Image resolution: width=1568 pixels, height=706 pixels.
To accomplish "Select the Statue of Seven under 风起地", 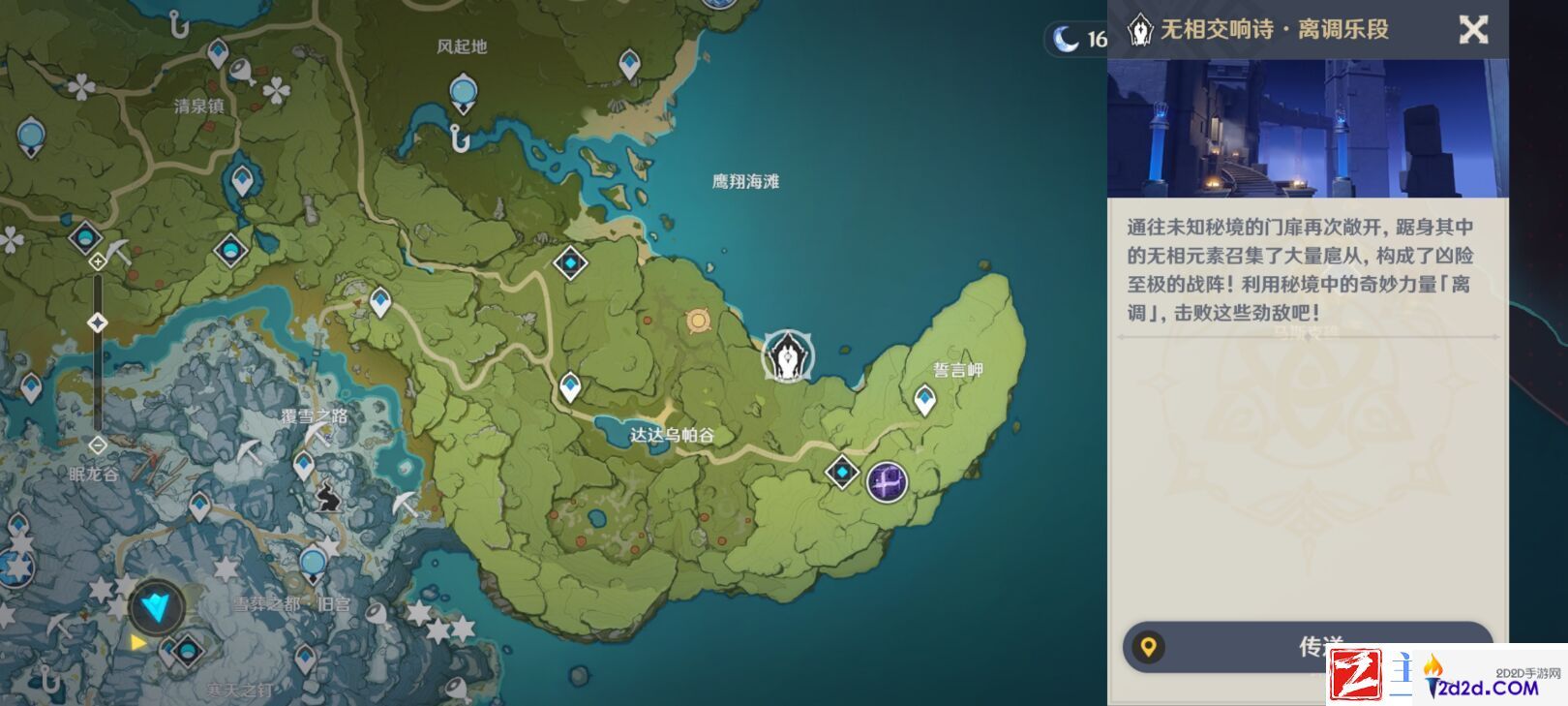I will [464, 96].
